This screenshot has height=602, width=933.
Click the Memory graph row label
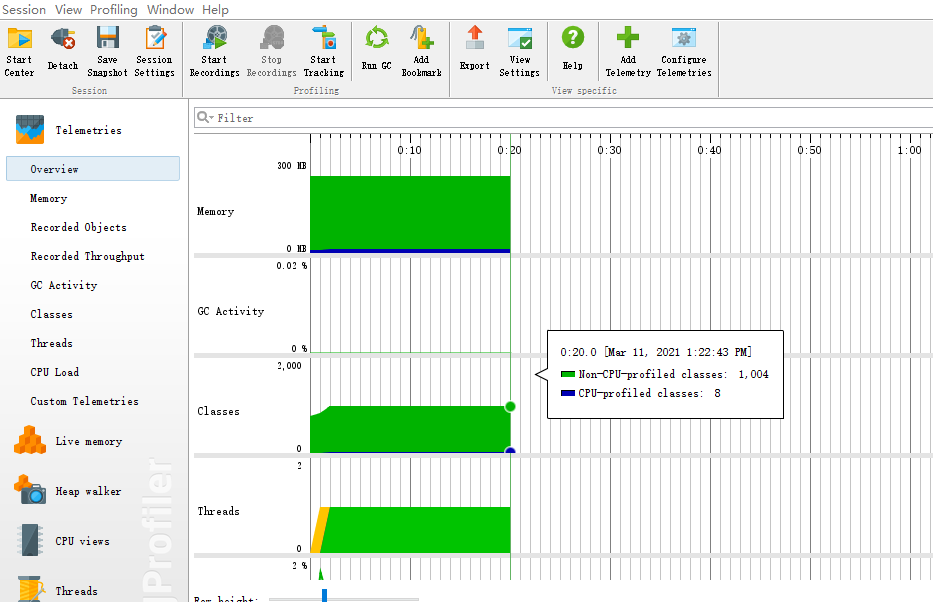pos(215,211)
